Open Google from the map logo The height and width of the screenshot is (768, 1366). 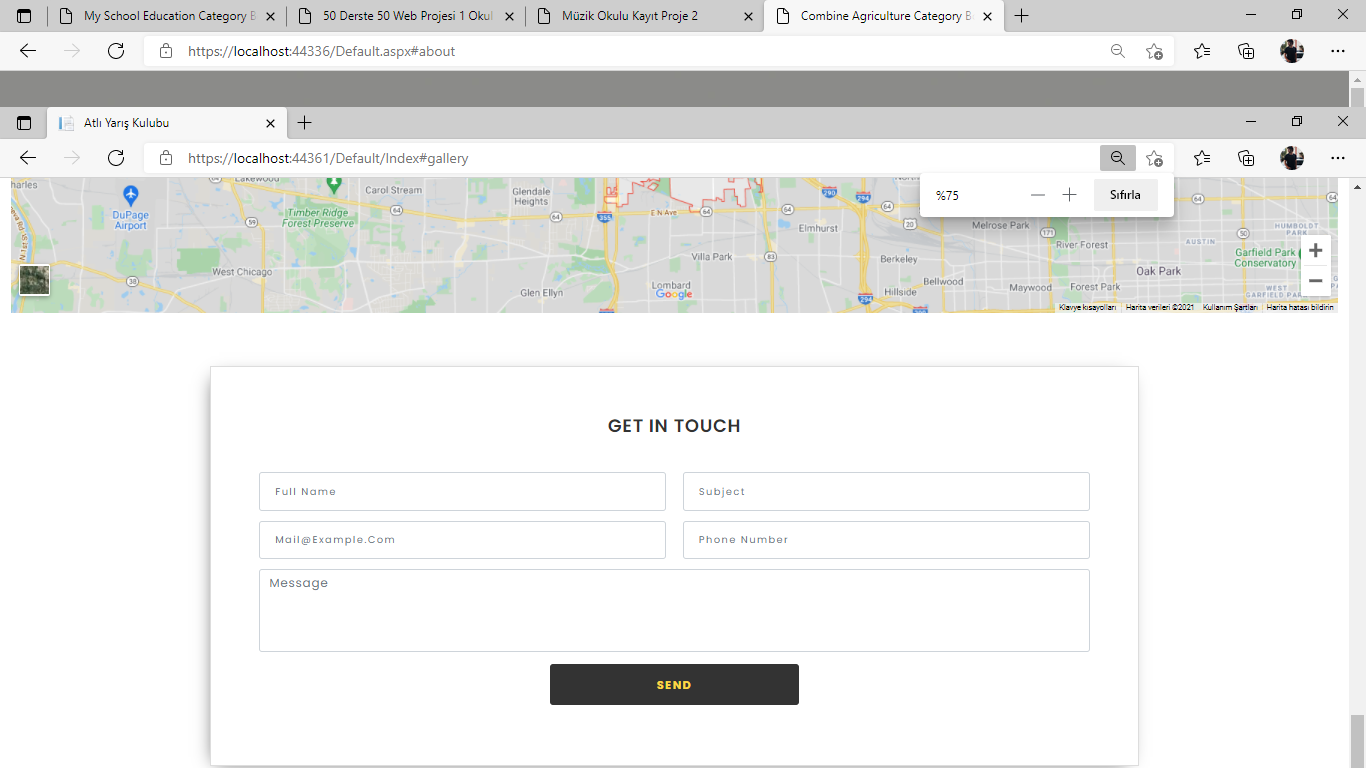coord(674,294)
